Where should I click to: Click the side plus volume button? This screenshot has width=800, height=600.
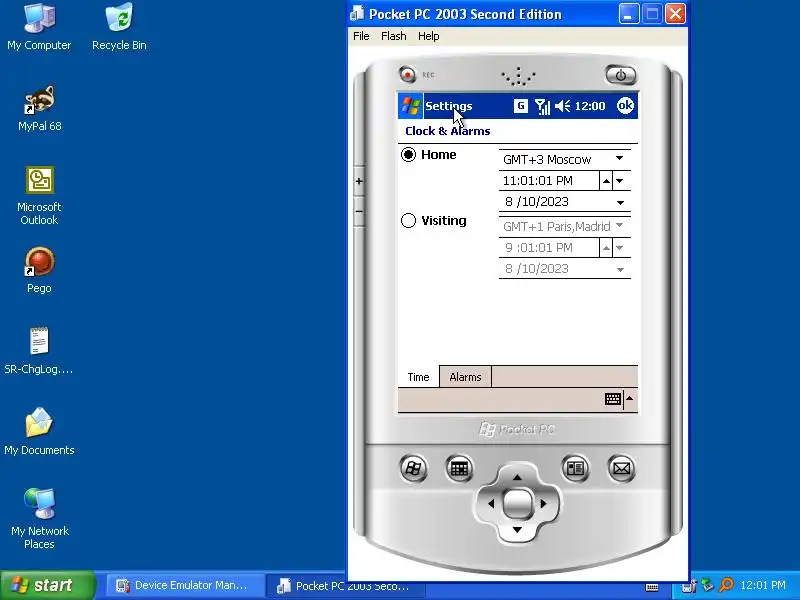(359, 181)
